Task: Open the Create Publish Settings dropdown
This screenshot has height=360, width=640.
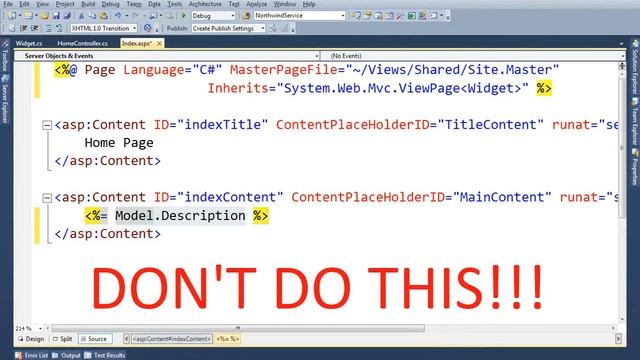Action: point(228,28)
